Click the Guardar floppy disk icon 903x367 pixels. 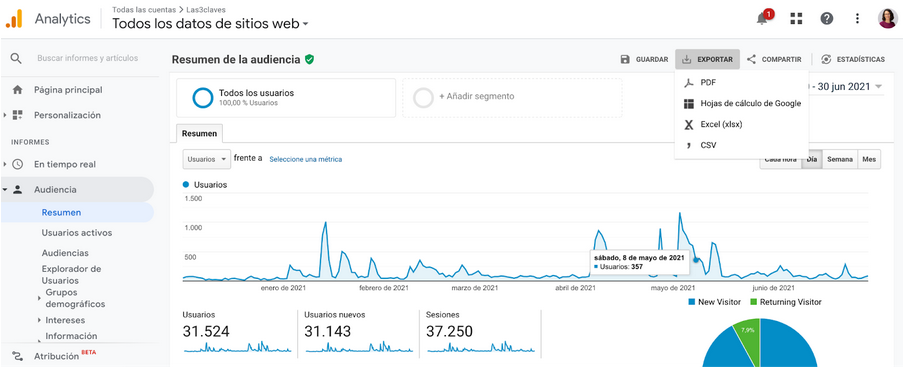point(625,59)
